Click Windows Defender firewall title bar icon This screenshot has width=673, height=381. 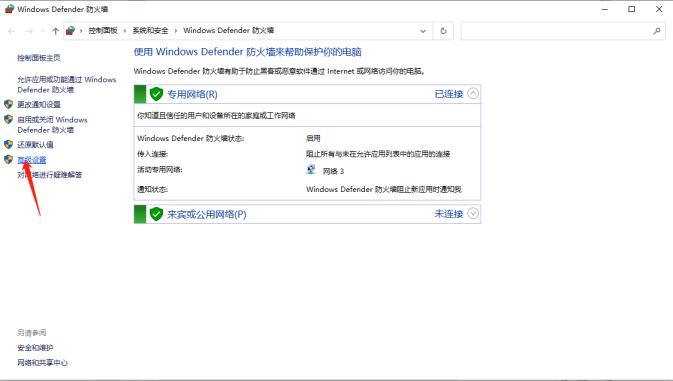tap(9, 9)
